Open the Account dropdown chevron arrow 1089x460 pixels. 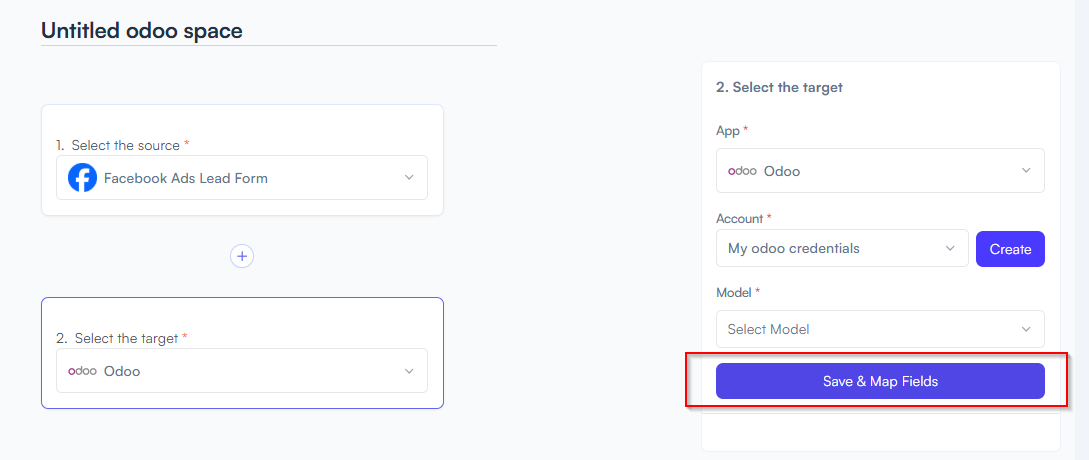(x=950, y=248)
